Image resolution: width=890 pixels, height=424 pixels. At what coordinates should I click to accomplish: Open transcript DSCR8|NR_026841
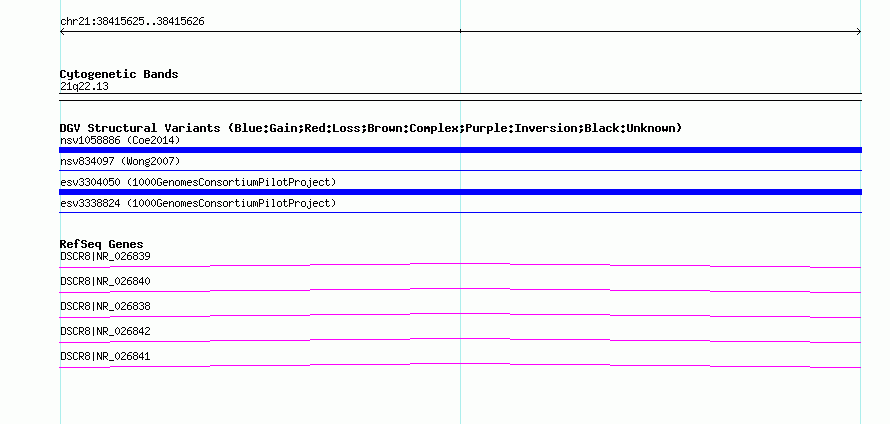105,356
